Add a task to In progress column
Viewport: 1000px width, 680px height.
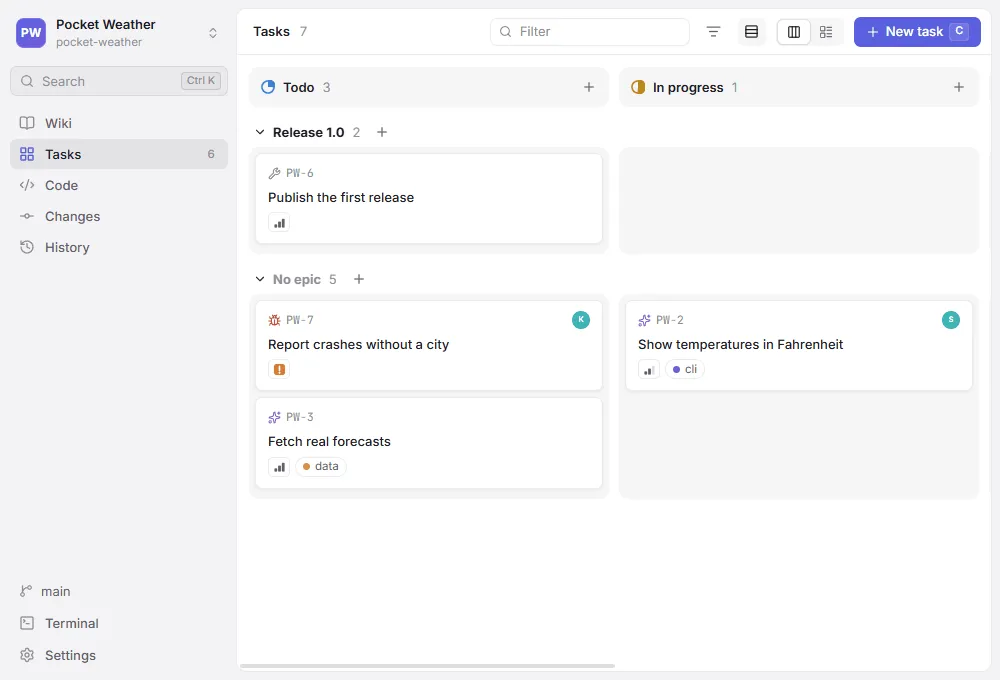click(959, 87)
